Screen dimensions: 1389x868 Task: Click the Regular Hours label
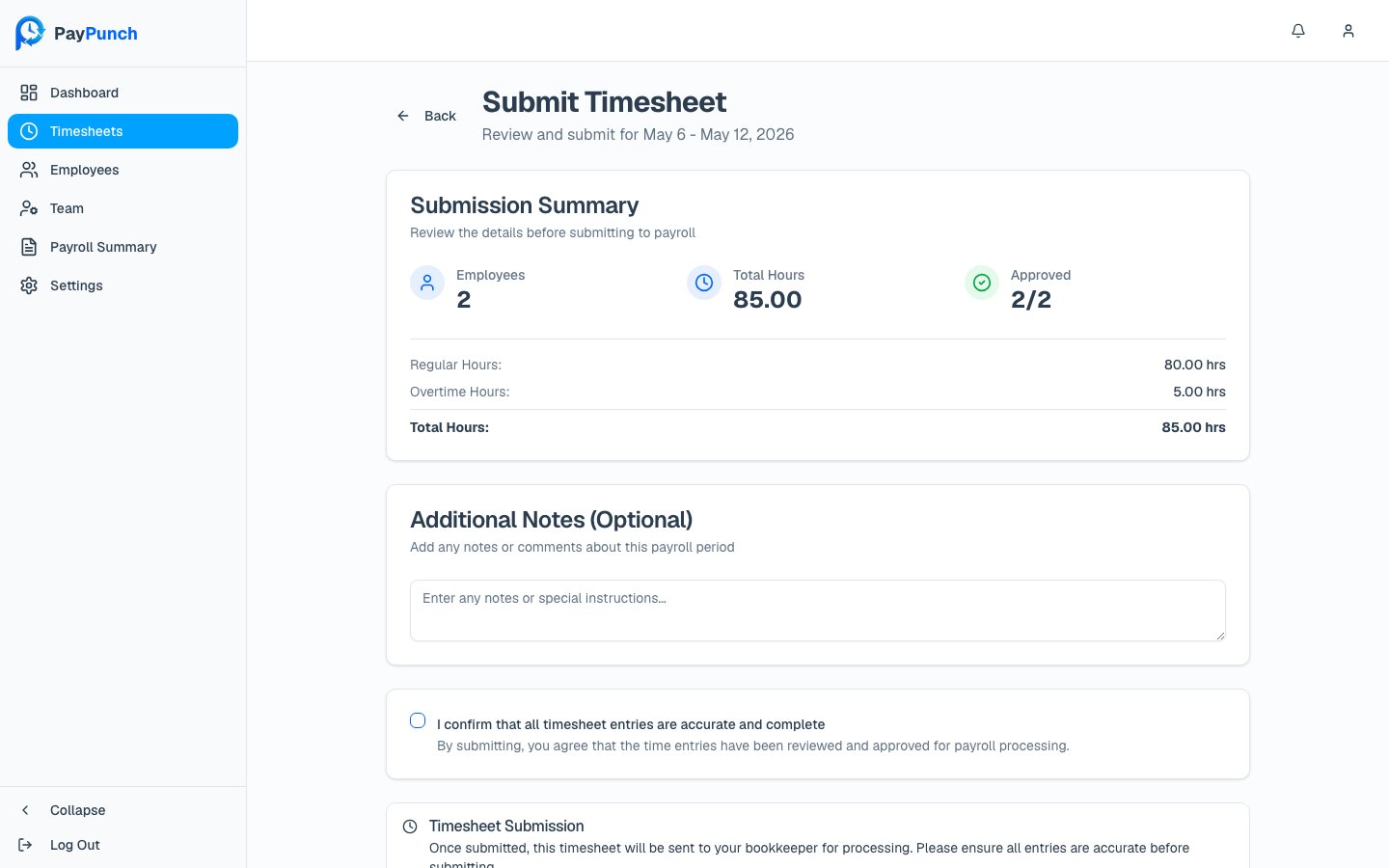tap(455, 365)
